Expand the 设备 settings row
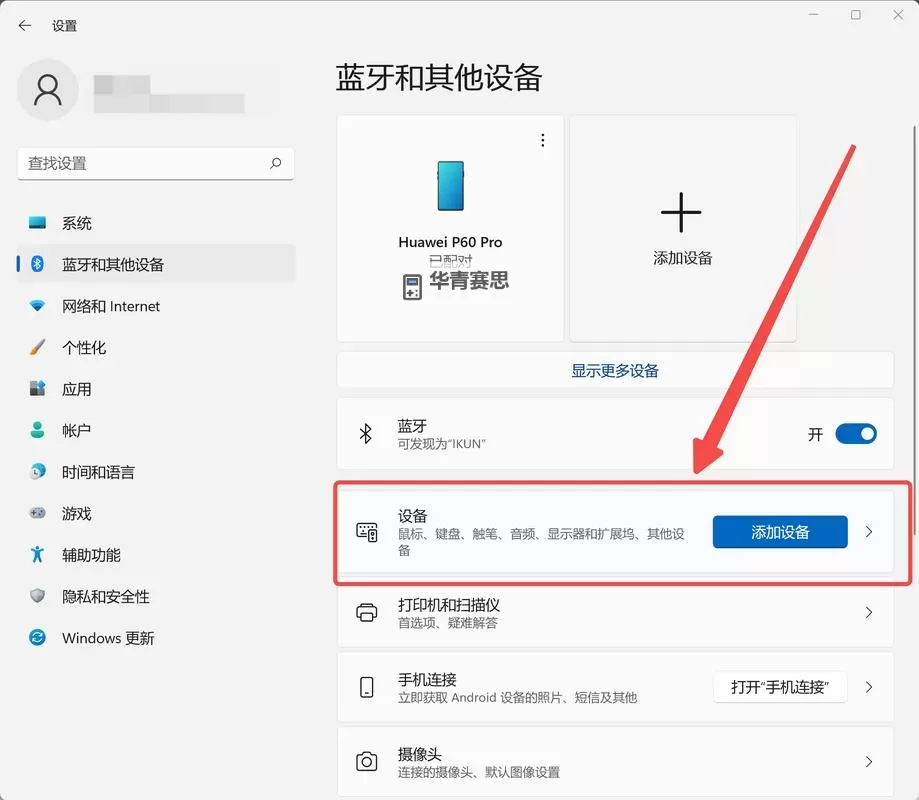 (868, 531)
